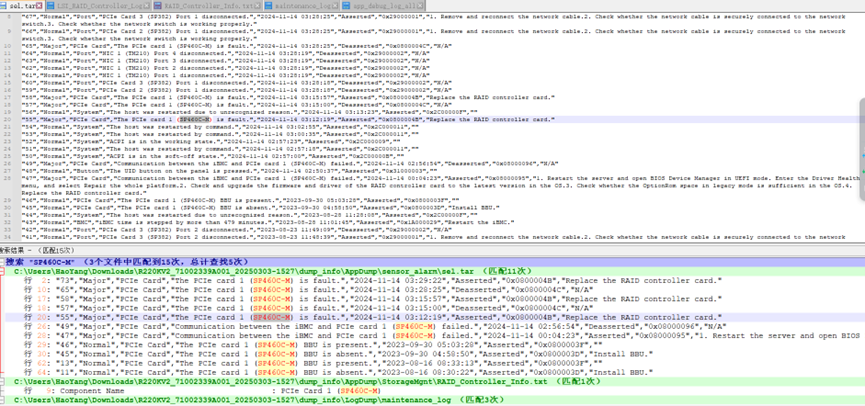Switch to the LSI_RAID_Controller_Log tab

(100, 6)
